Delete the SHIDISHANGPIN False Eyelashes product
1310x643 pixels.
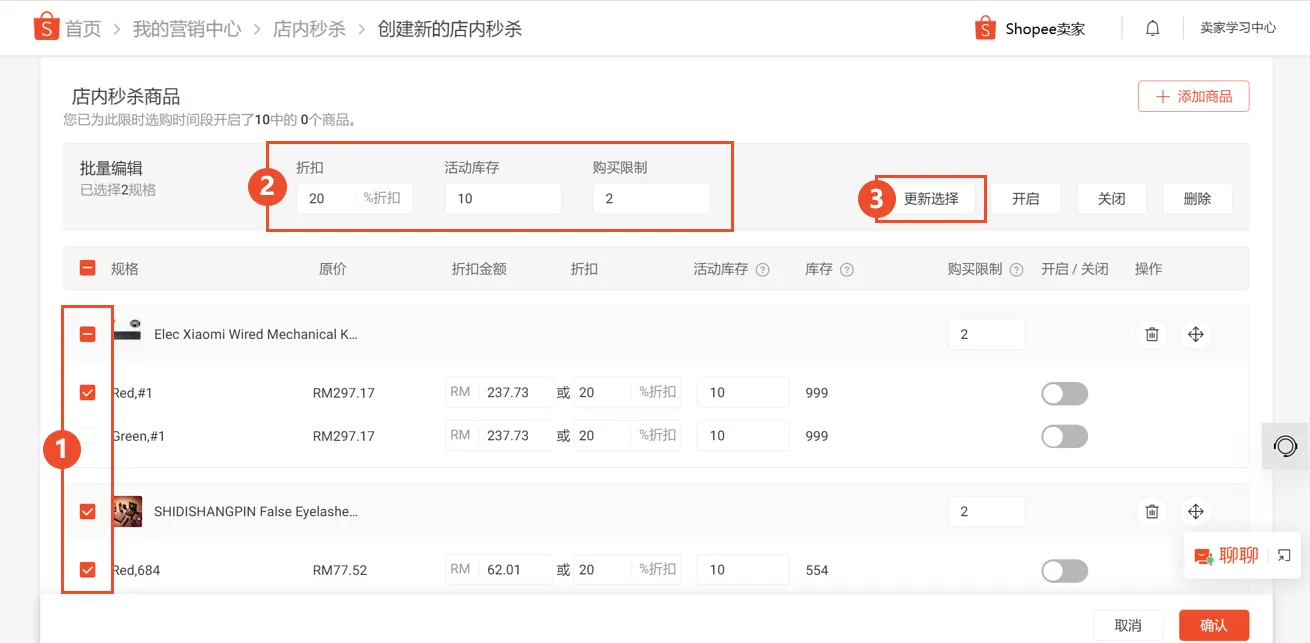1151,511
